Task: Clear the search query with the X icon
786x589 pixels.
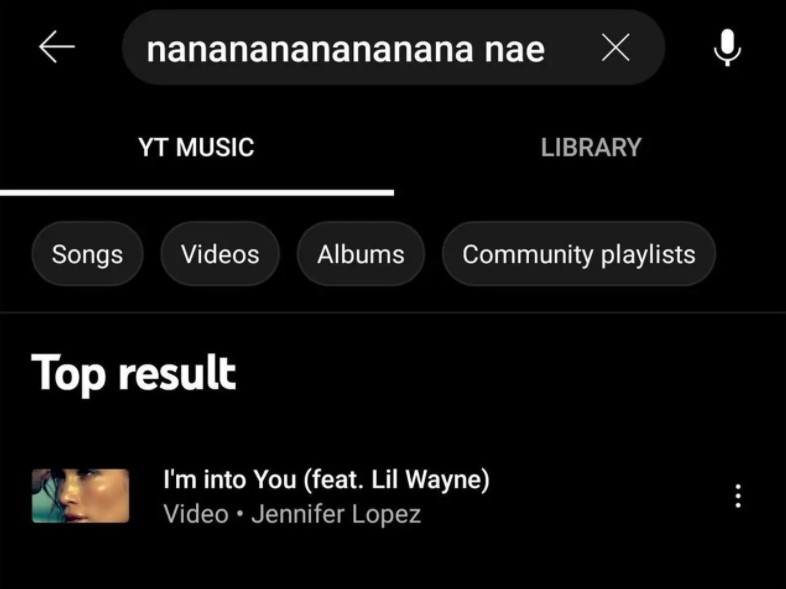Action: pos(616,48)
